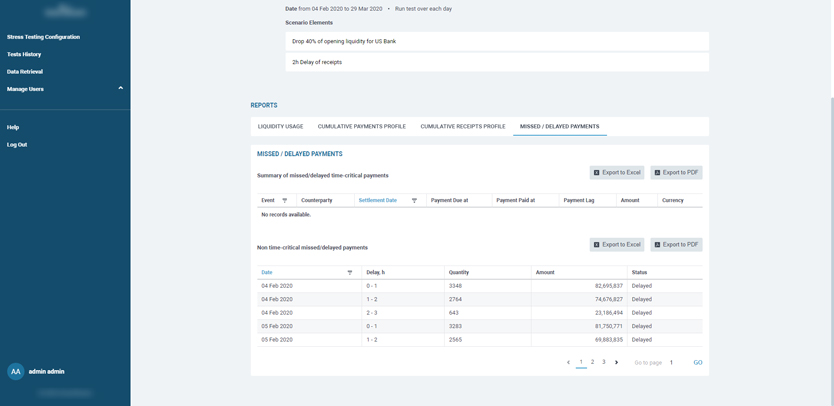Sort by the Settlement Date column header
Image resolution: width=834 pixels, height=406 pixels.
tap(378, 201)
